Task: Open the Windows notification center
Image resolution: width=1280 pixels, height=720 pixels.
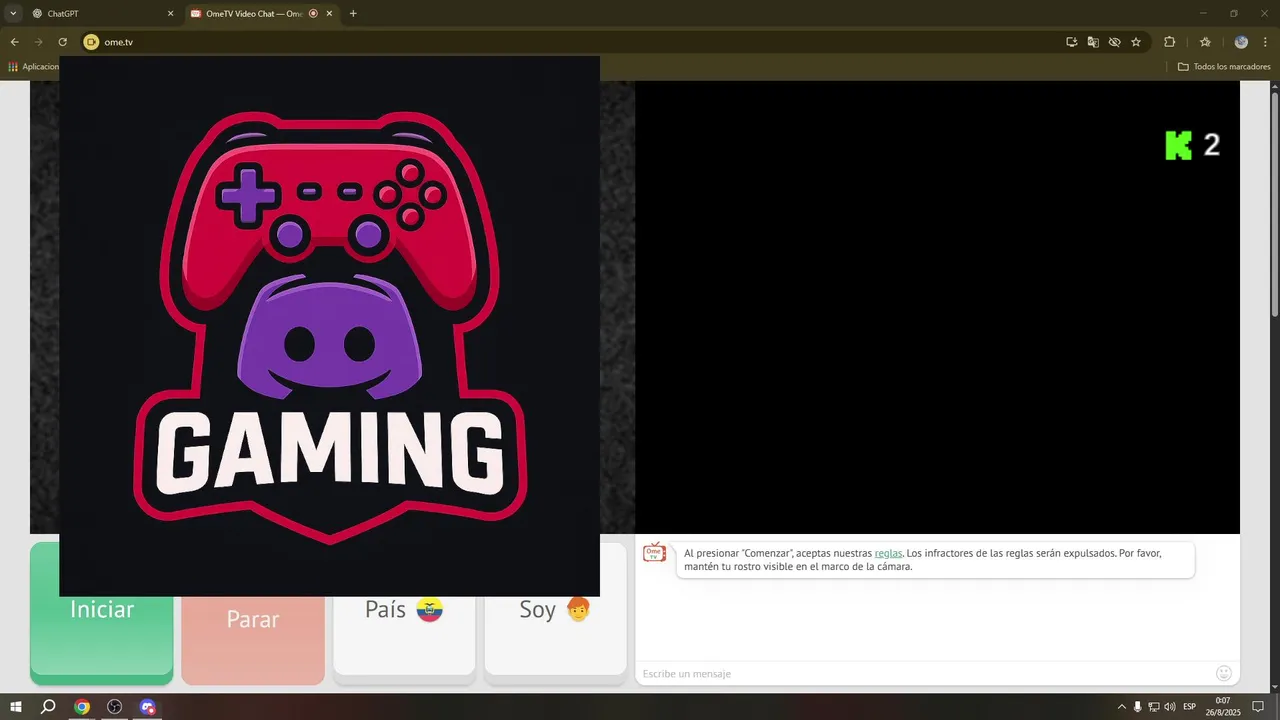Action: pyautogui.click(x=1259, y=707)
